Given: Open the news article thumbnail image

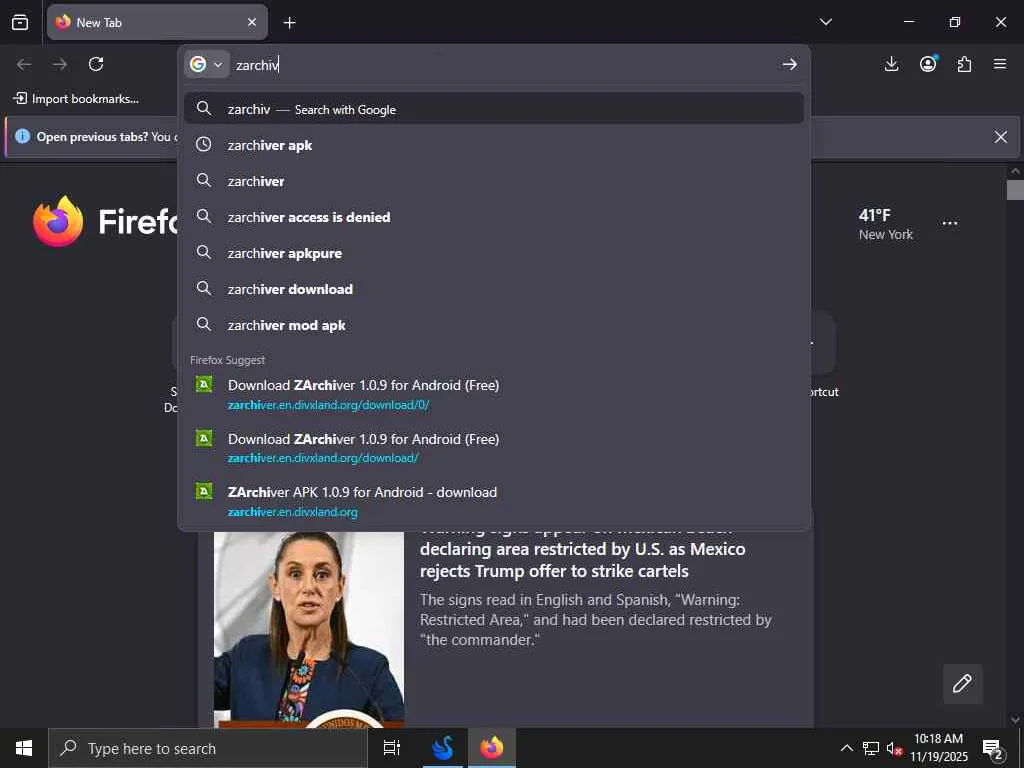Looking at the screenshot, I should [x=309, y=629].
